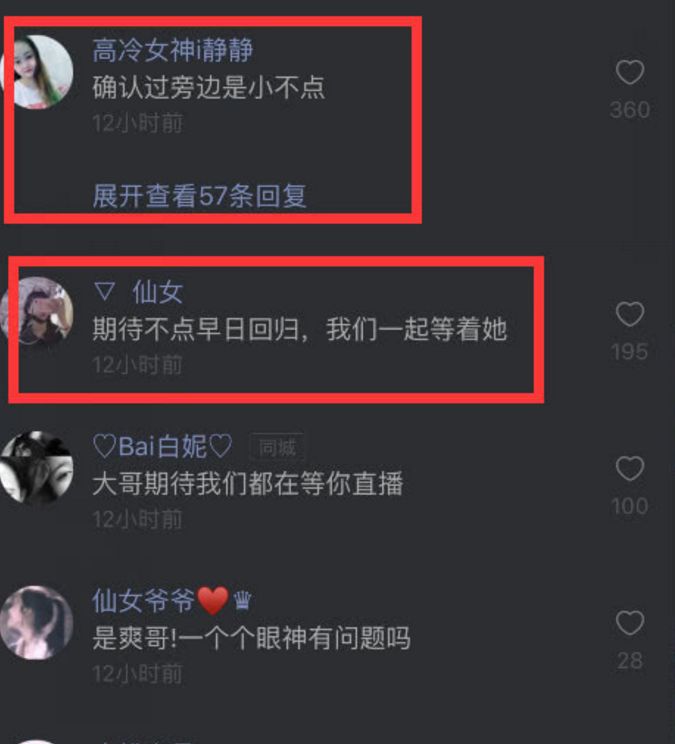Click the 195 like count

pos(630,352)
